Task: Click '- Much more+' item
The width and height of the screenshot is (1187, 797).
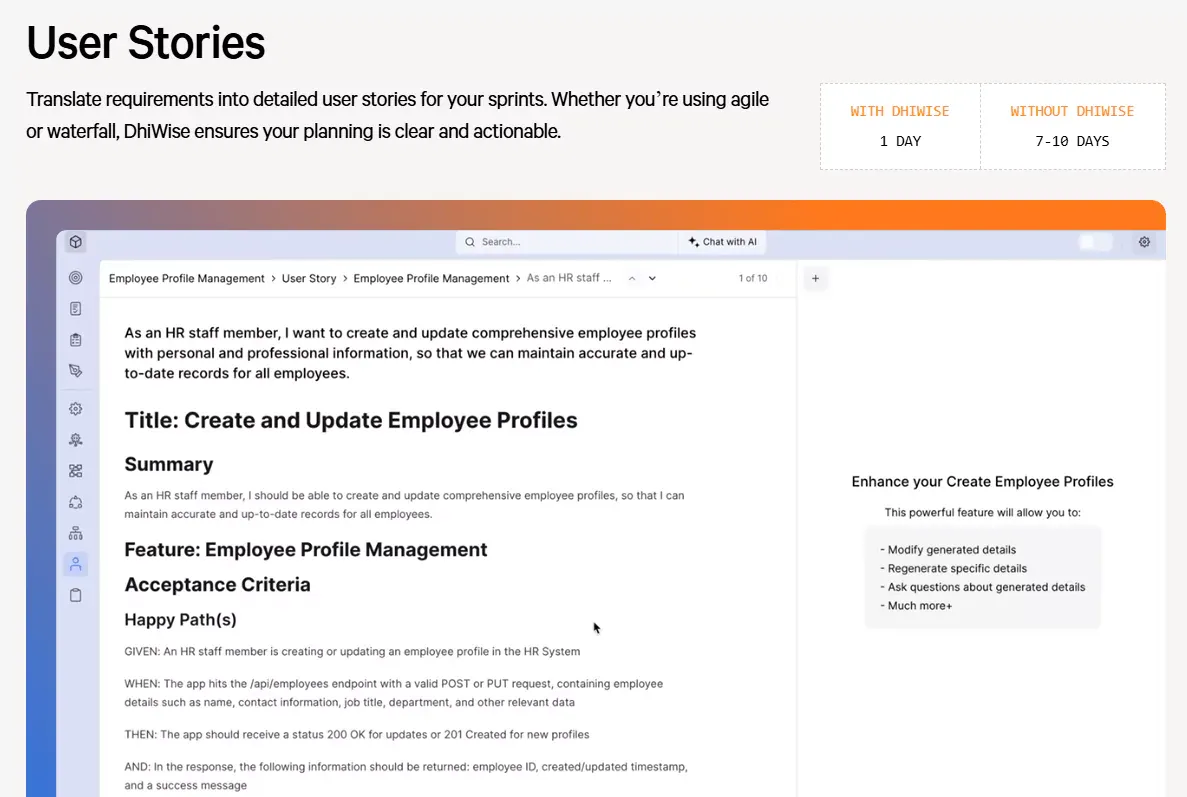Action: click(916, 606)
